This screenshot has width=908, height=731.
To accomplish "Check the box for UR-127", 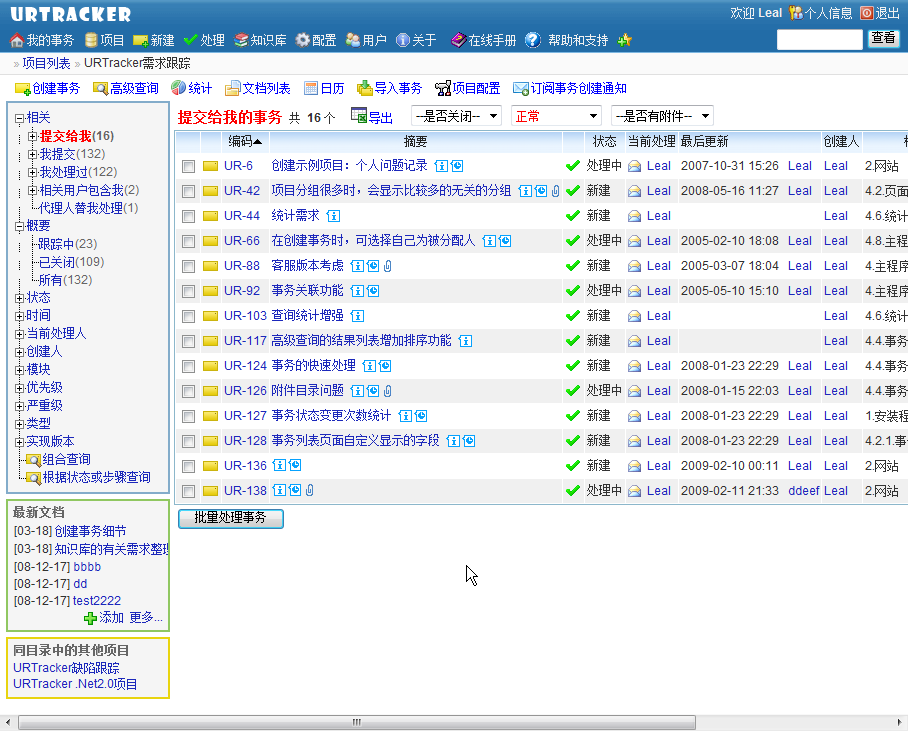I will pyautogui.click(x=188, y=416).
